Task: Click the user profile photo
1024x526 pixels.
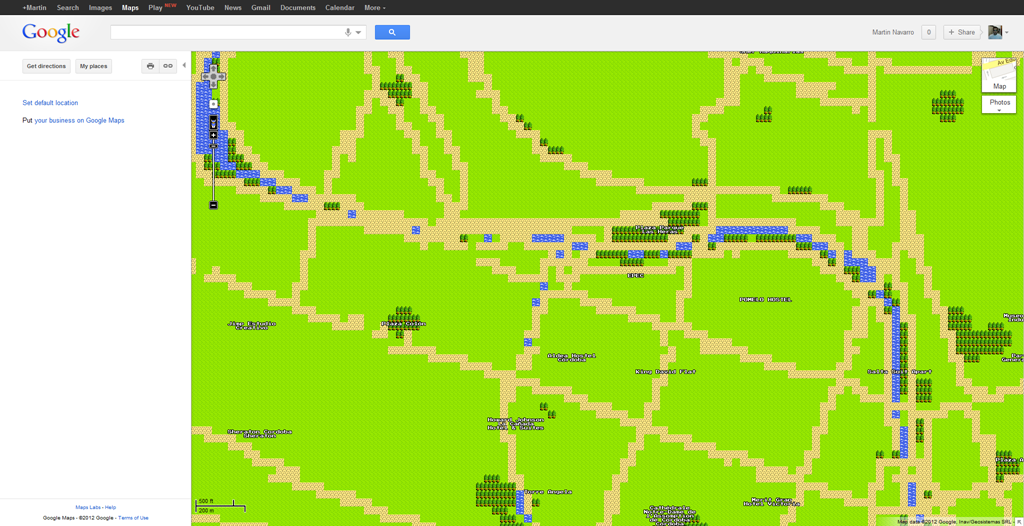Action: tap(995, 32)
